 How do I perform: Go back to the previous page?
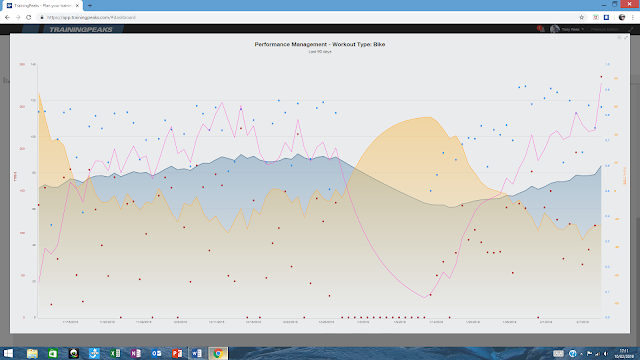7,18
